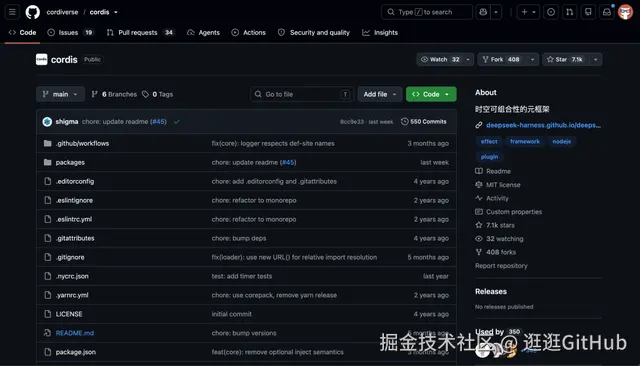Expand the Fork options dropdown arrow
This screenshot has height=366, width=640.
point(533,60)
